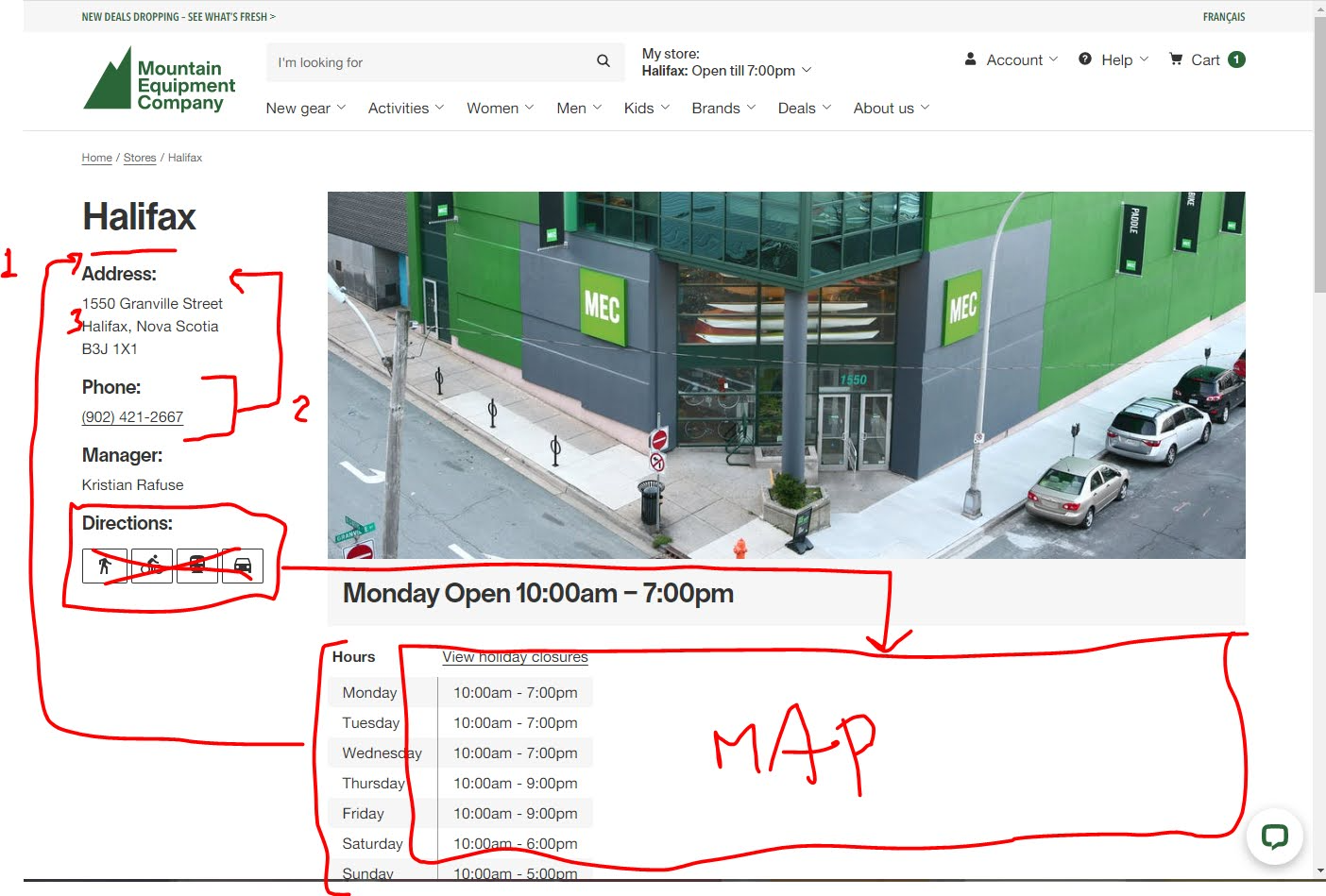The height and width of the screenshot is (896, 1326).
Task: Select cycling directions icon
Action: 151,566
